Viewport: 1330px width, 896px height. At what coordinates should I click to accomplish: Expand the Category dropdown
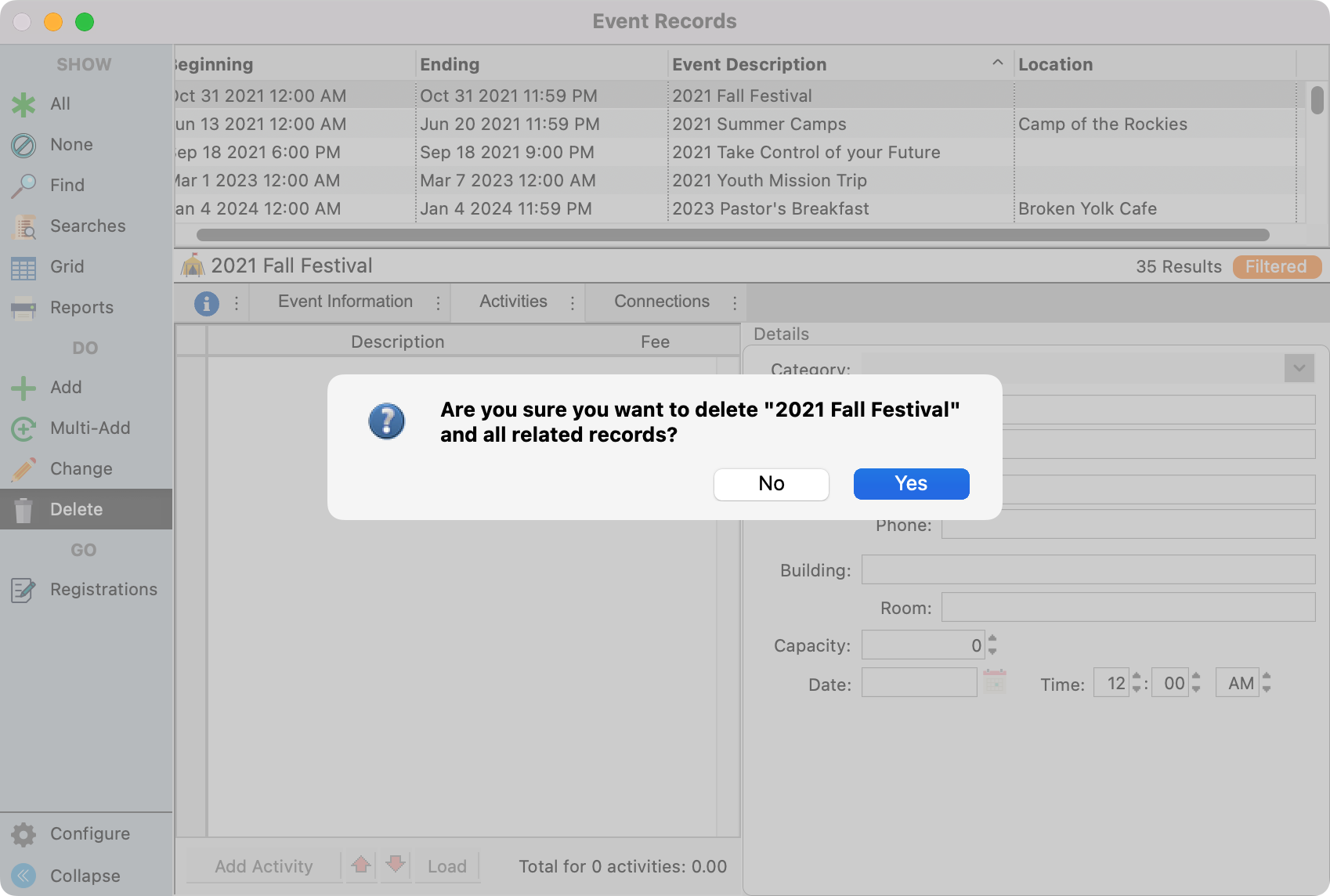coord(1299,368)
